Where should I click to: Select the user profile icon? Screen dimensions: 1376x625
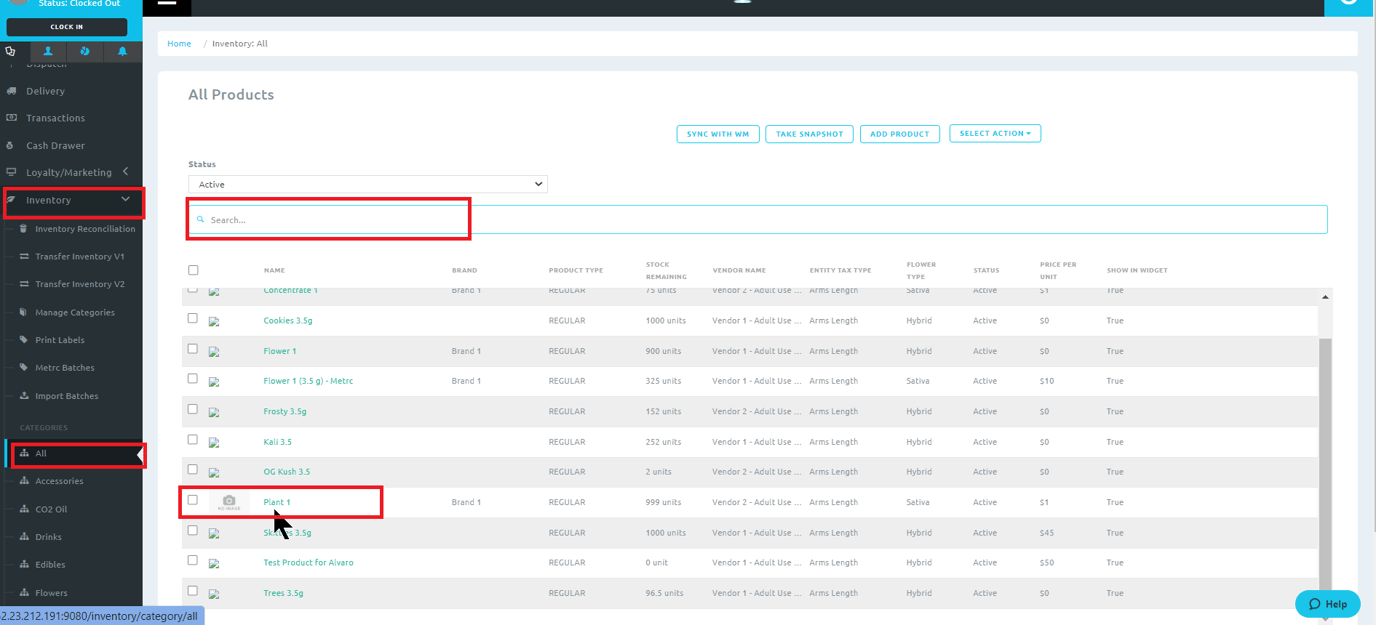click(x=47, y=51)
